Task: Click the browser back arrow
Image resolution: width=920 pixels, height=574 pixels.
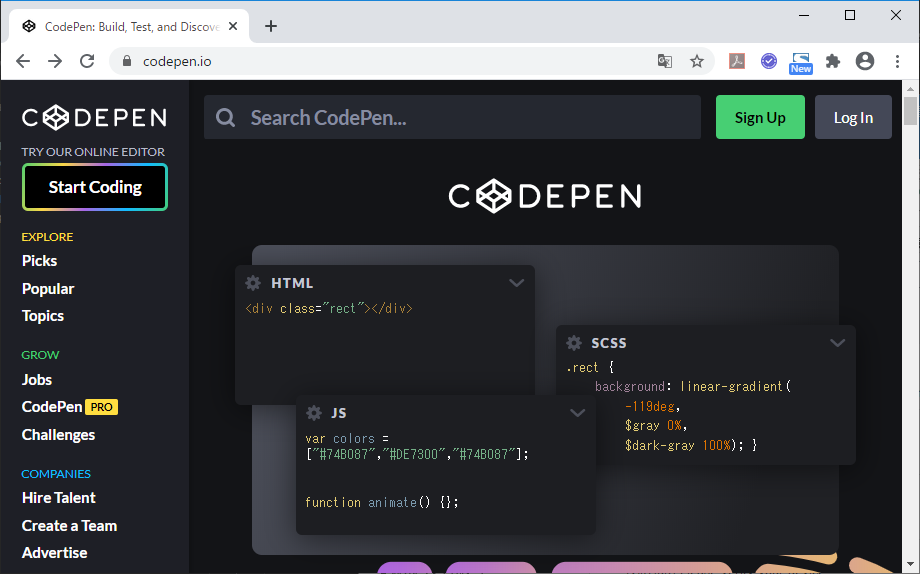Action: (x=23, y=61)
